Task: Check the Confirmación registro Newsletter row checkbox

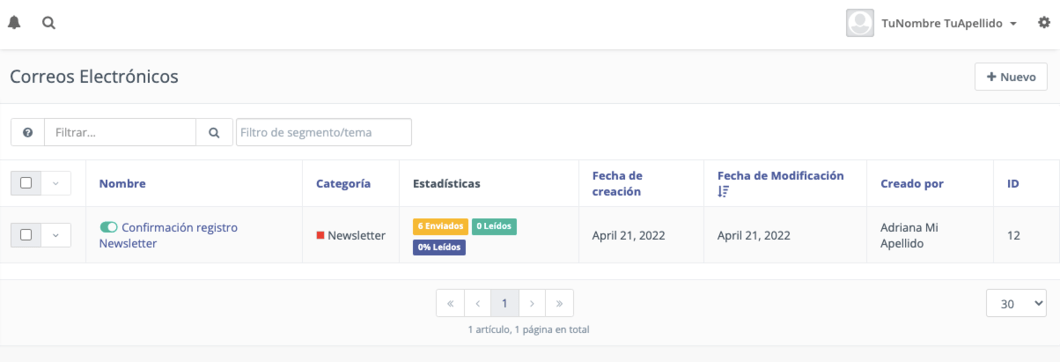Action: click(x=26, y=235)
